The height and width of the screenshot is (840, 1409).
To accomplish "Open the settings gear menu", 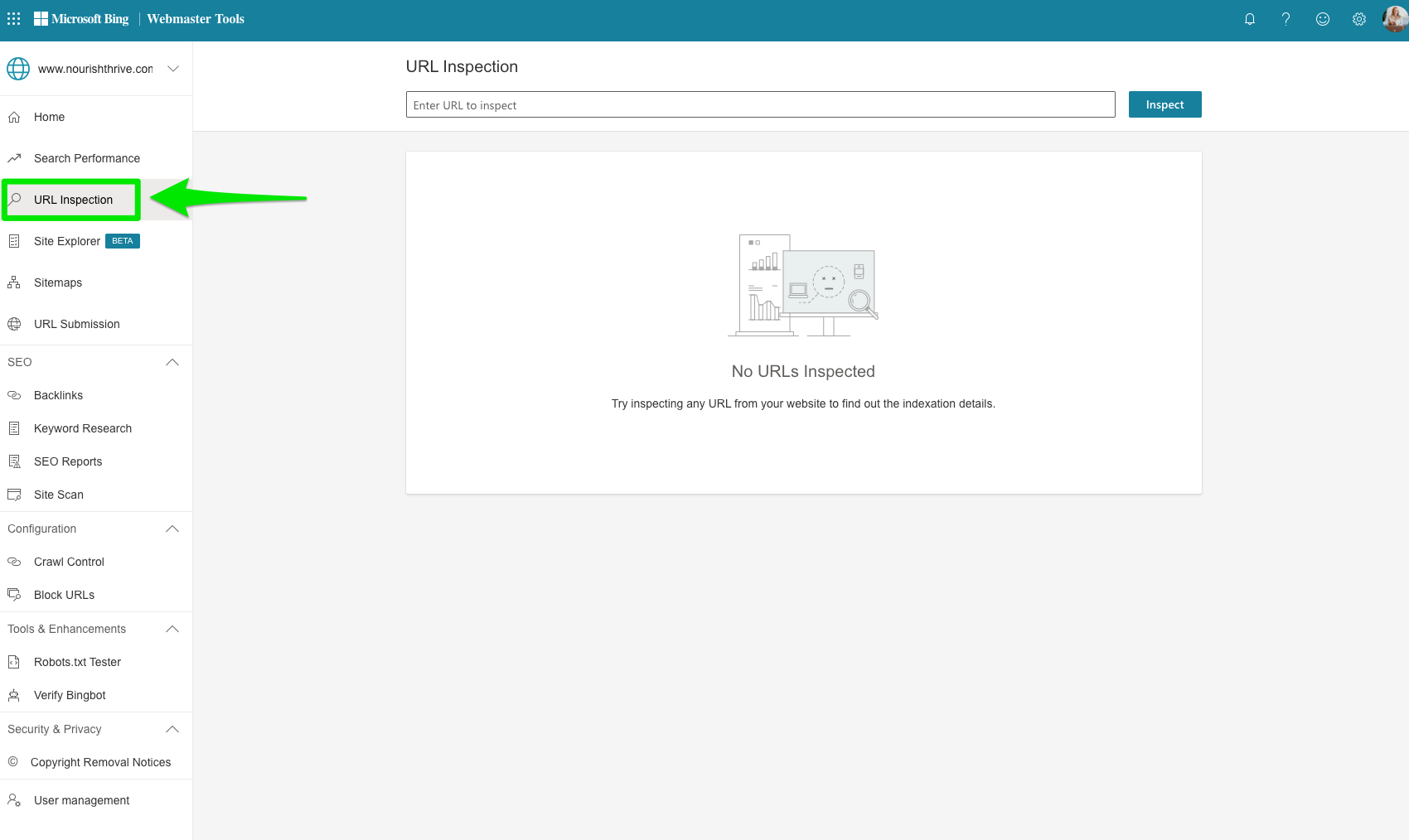I will [x=1358, y=18].
